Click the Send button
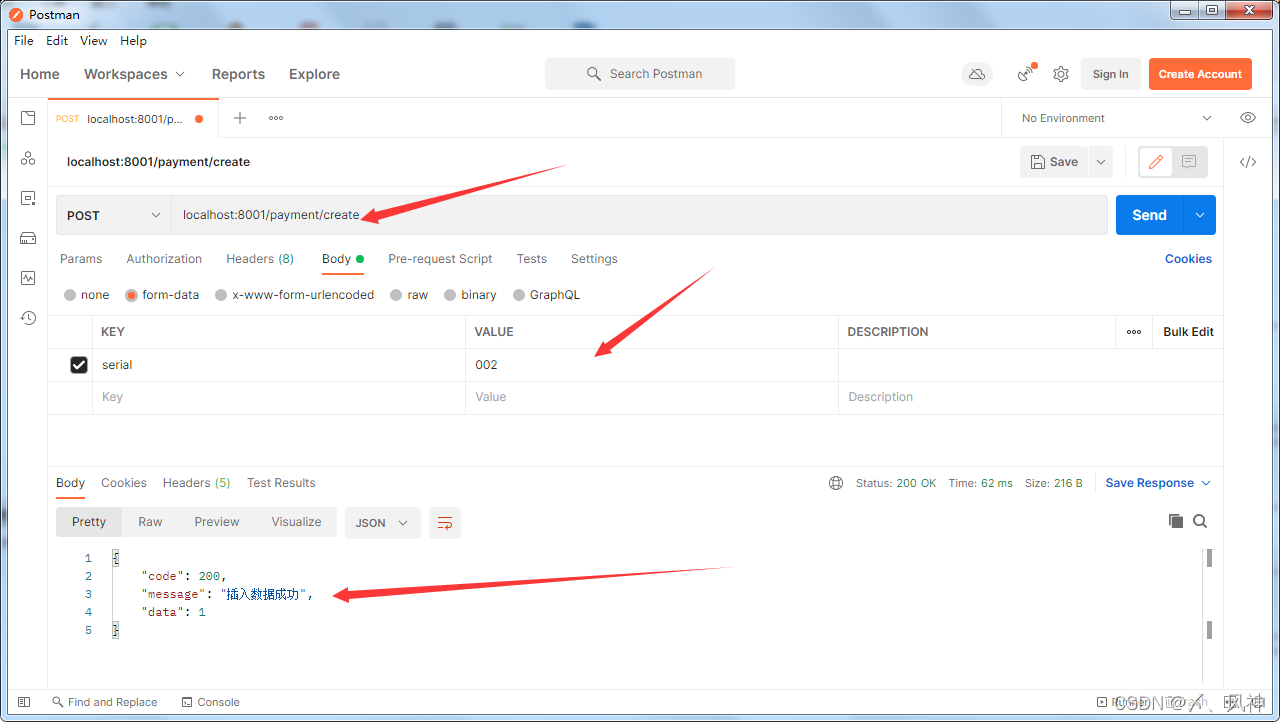 [1149, 215]
